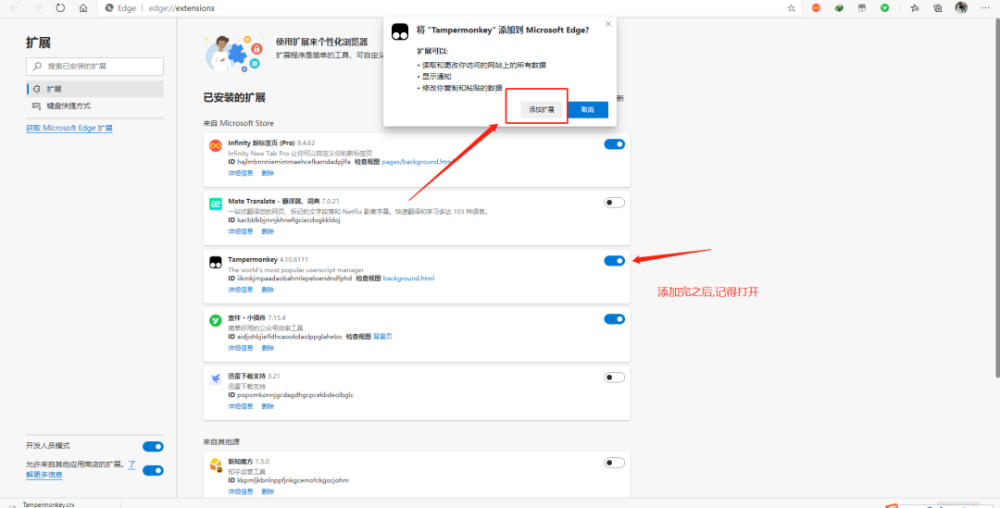Disable the 壹伴 · 小插件 extension toggle
The image size is (1000, 508).
coord(614,319)
